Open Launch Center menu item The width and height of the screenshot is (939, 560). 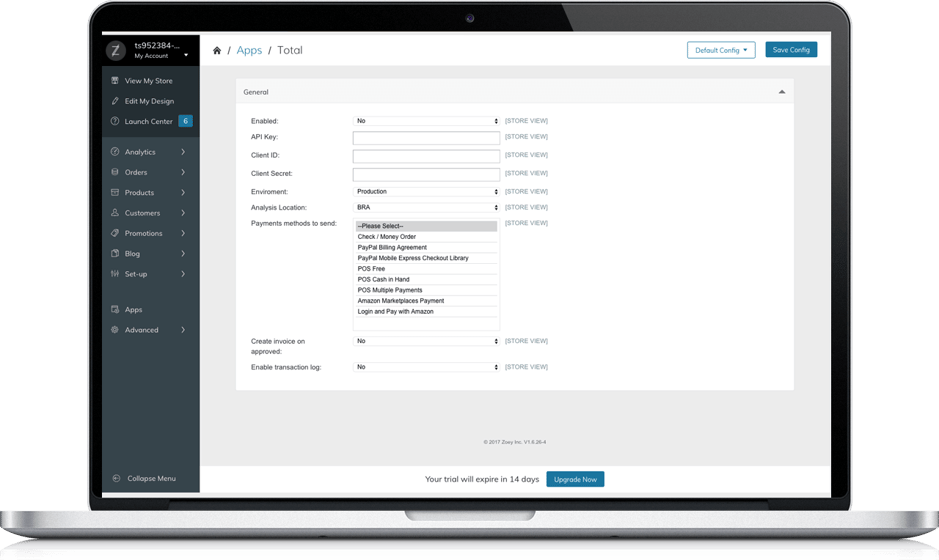click(x=150, y=121)
